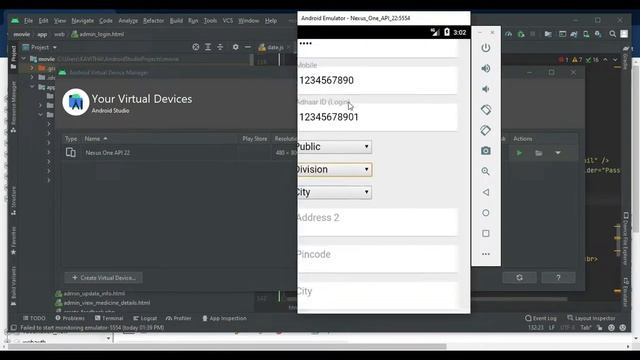Image resolution: width=640 pixels, height=360 pixels.
Task: Click emulator Home circle button
Action: click(486, 213)
